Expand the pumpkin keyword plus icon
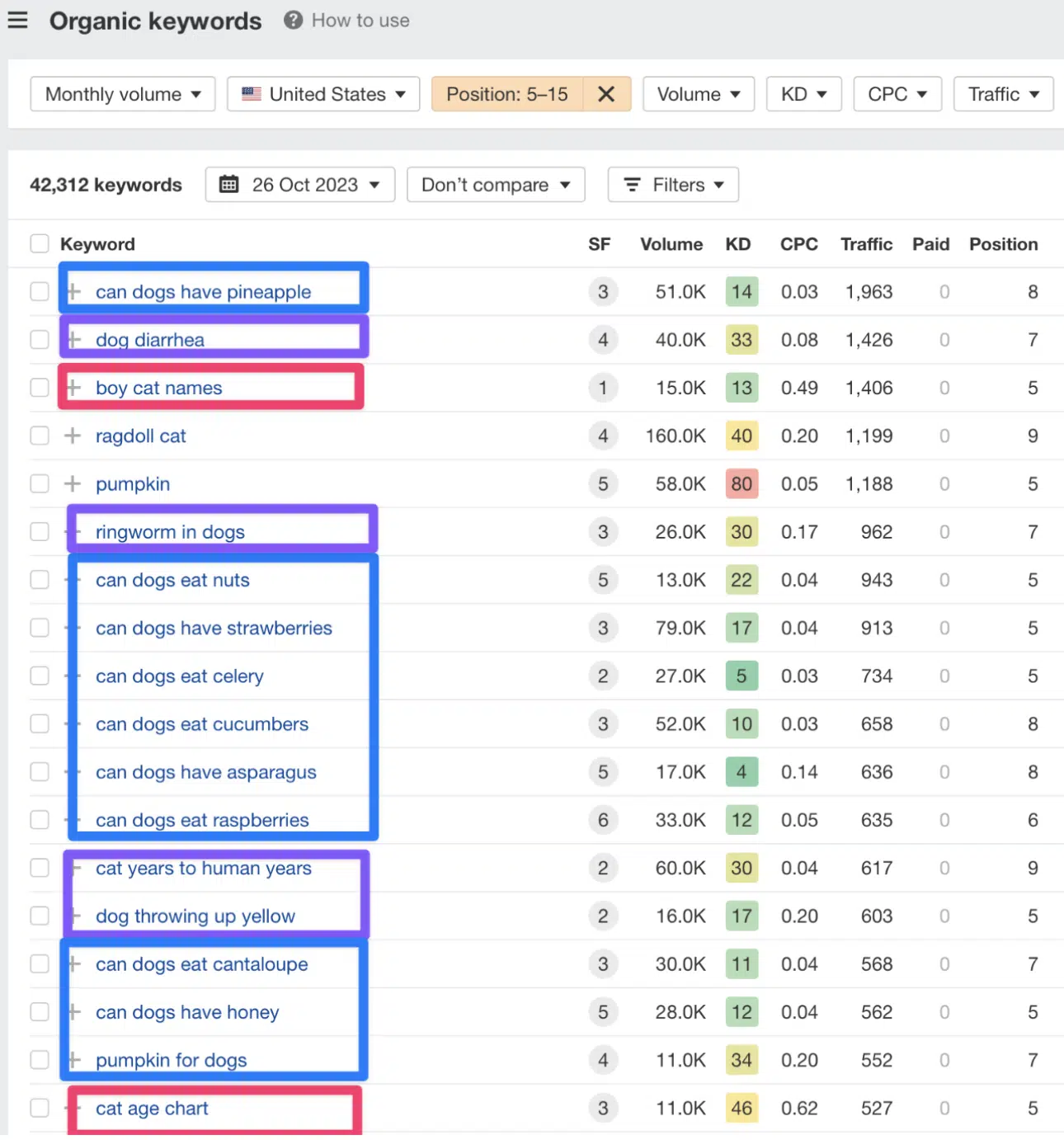The height and width of the screenshot is (1140, 1064). [73, 483]
